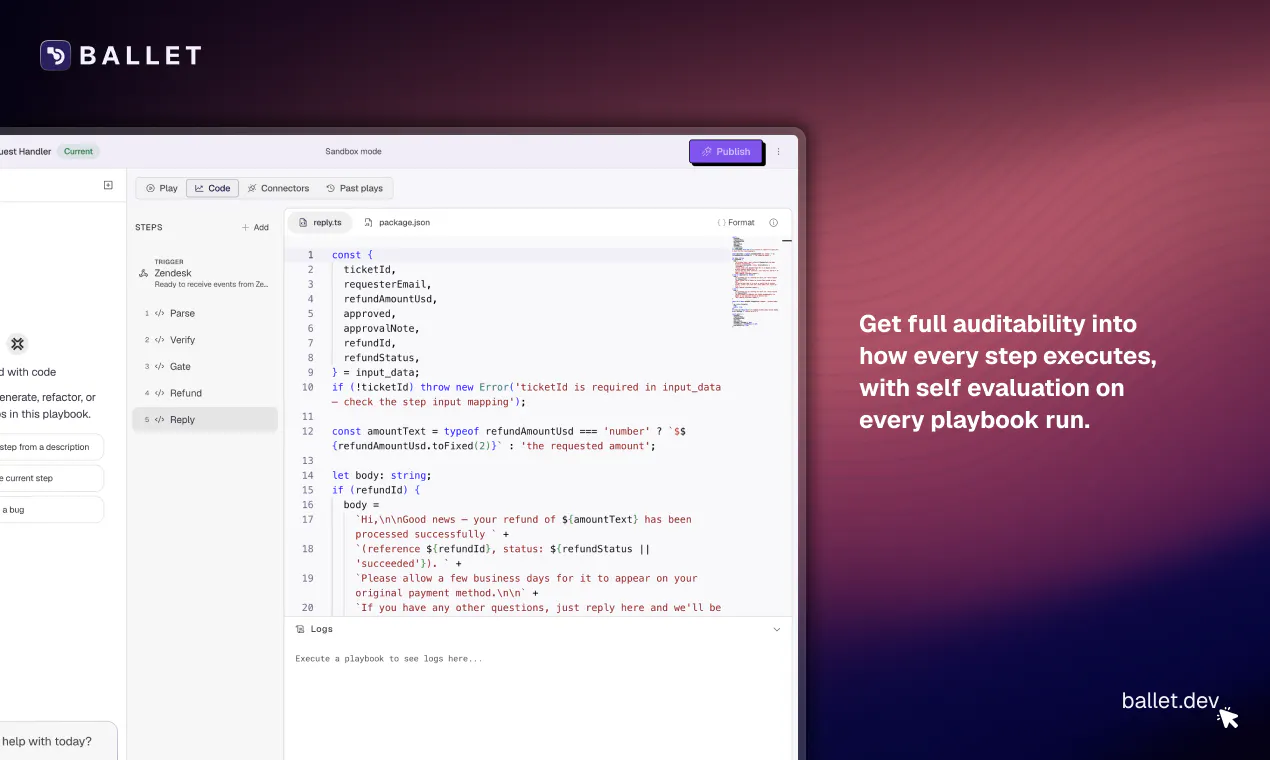Click the 'body =' code line

pos(361,505)
